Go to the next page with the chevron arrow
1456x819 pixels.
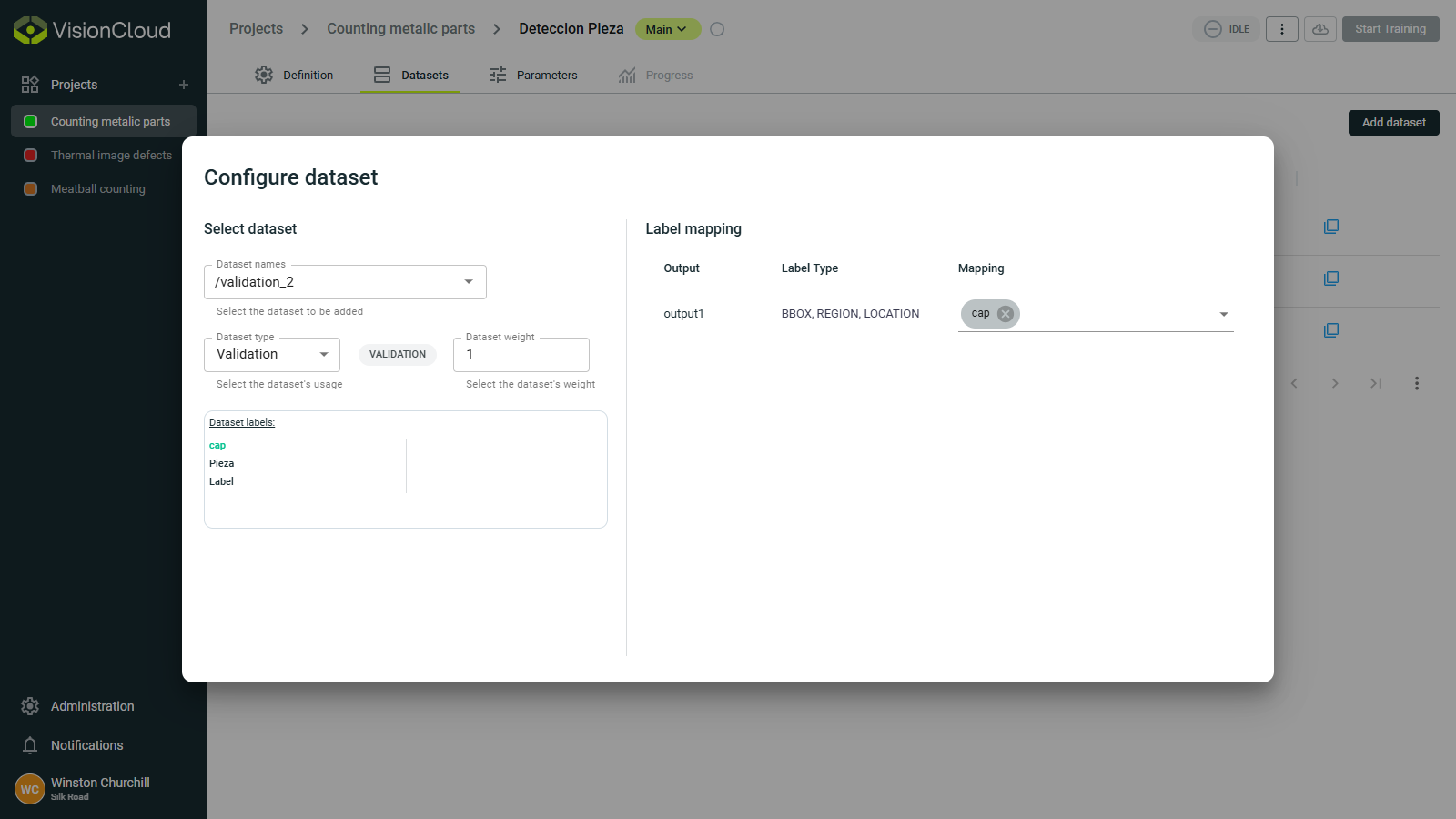point(1335,383)
